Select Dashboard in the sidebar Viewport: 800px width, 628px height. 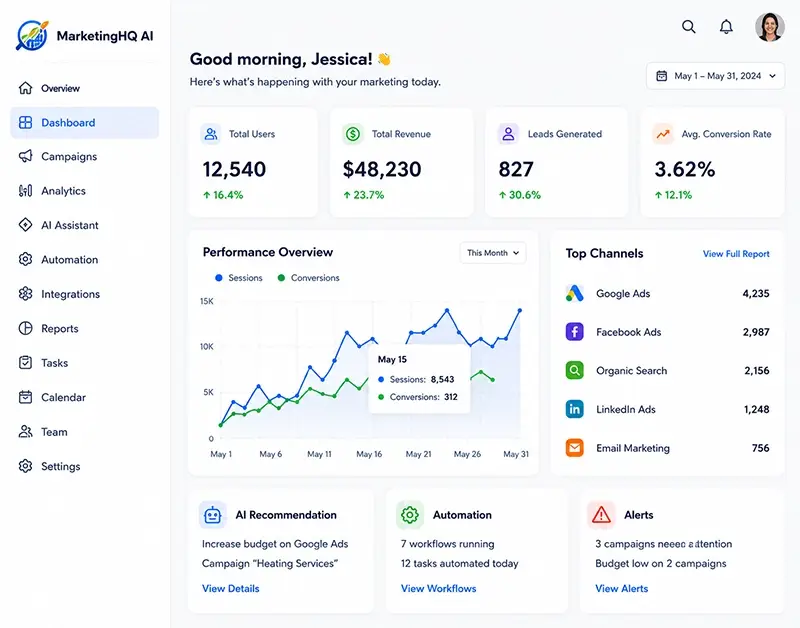click(85, 122)
